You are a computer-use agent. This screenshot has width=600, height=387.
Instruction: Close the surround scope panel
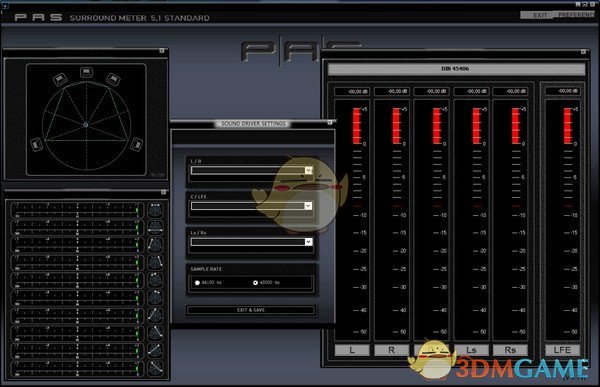tap(162, 51)
